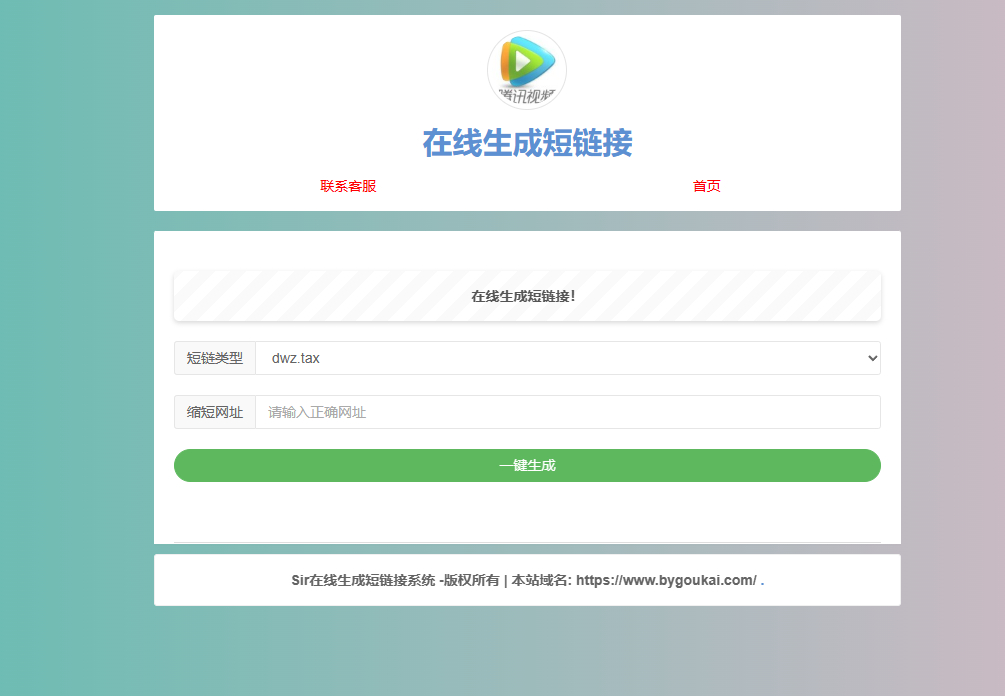This screenshot has width=1005, height=696.
Task: Click the 请输入正确网址 URL input field
Action: coord(568,412)
